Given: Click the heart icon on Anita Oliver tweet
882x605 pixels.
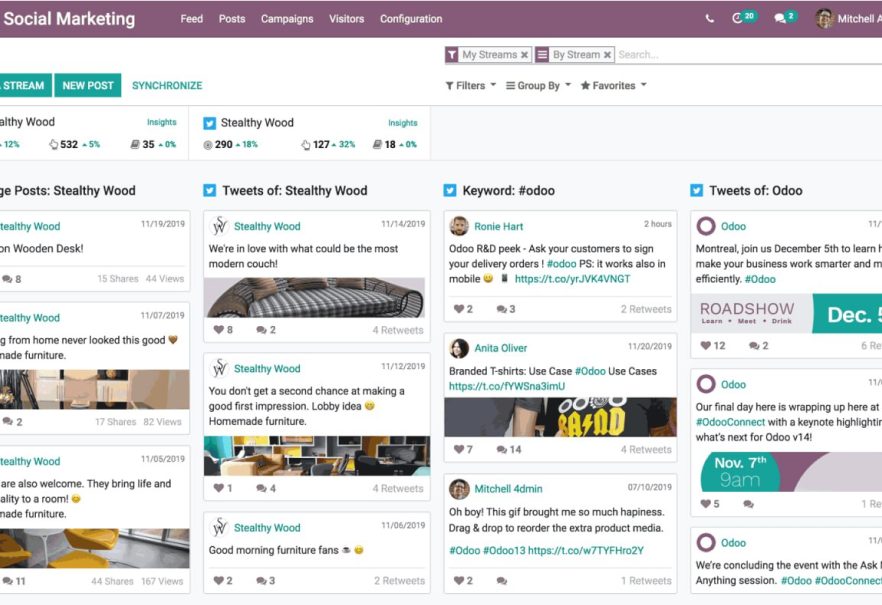Looking at the screenshot, I should pos(459,450).
